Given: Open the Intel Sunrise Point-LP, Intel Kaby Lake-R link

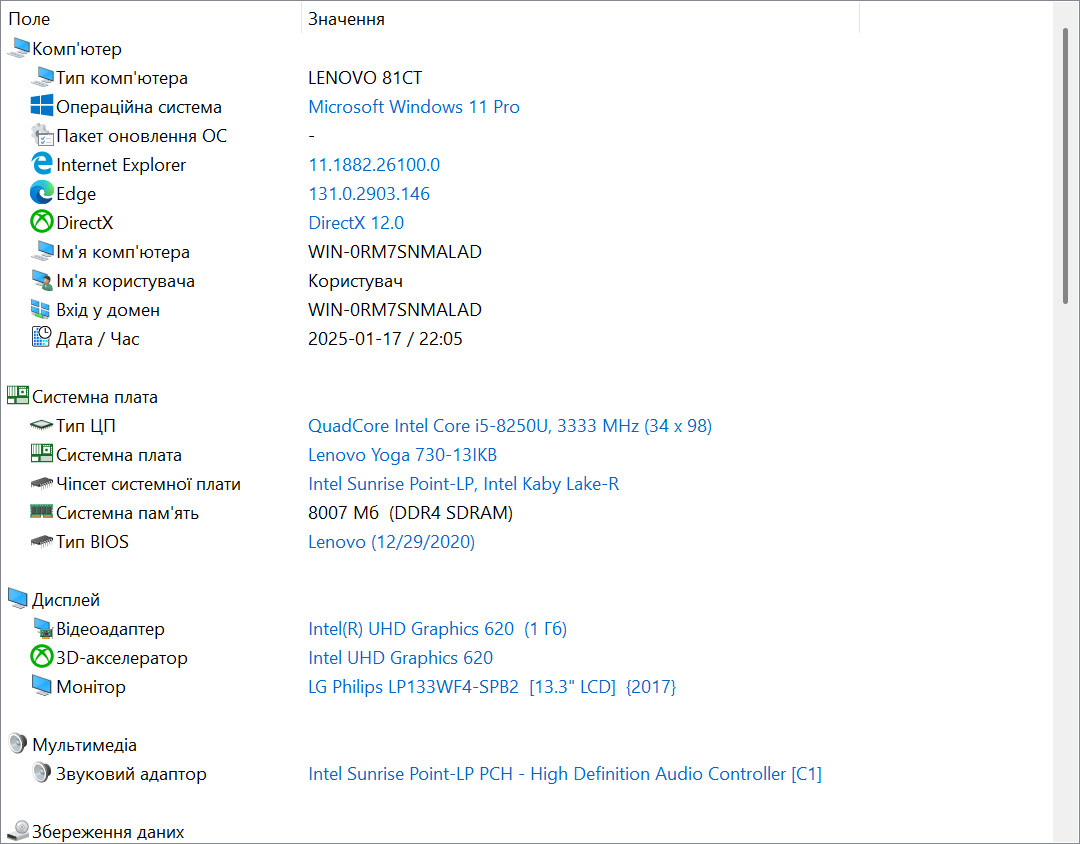Looking at the screenshot, I should [464, 484].
